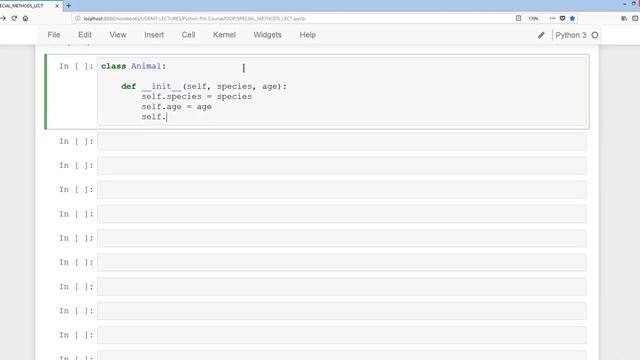The width and height of the screenshot is (640, 360).
Task: Select the In [ ] prompt of Animal cell
Action: (76, 66)
